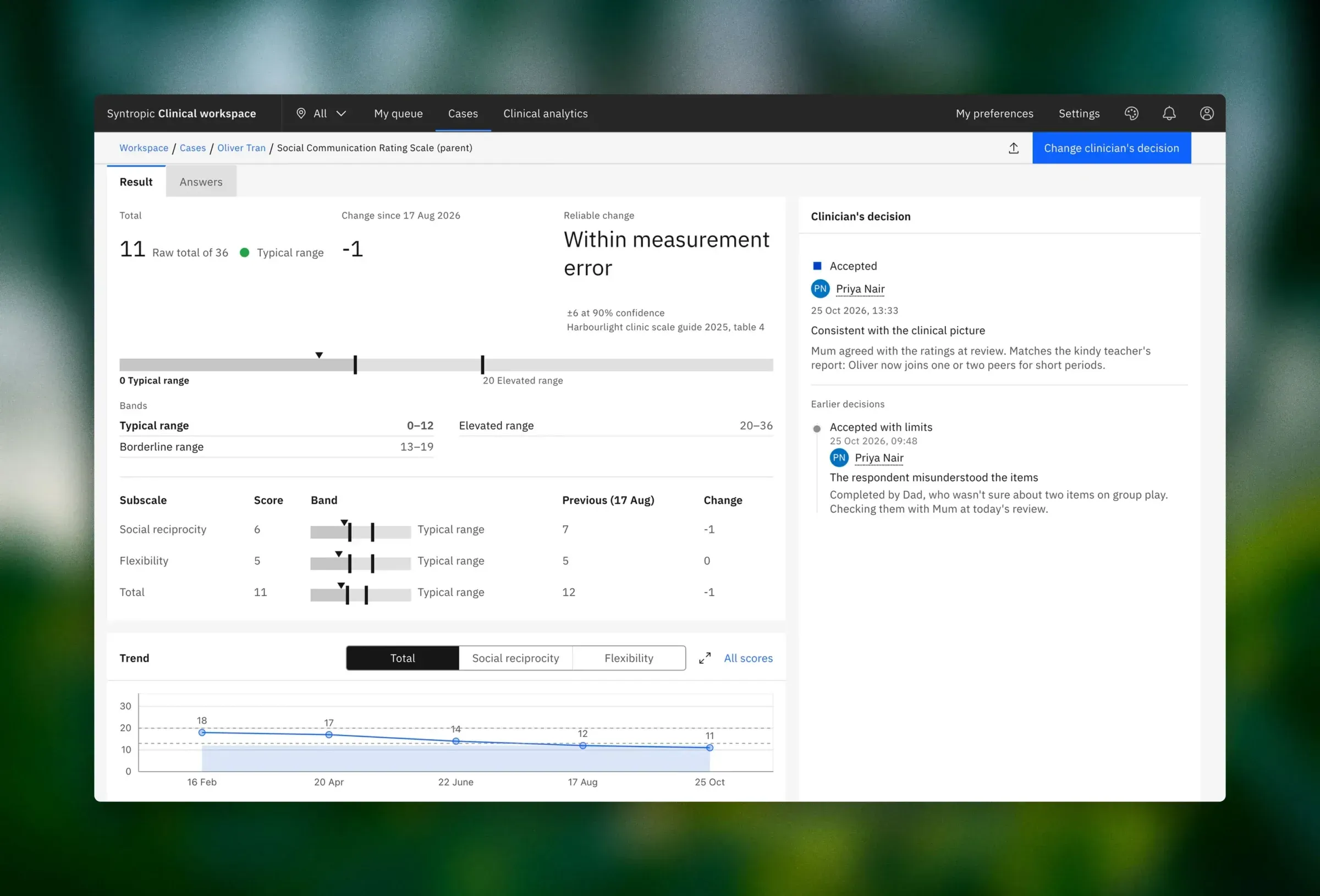This screenshot has height=896, width=1320.
Task: Click the 20 Apr data point of 17
Action: point(329,735)
